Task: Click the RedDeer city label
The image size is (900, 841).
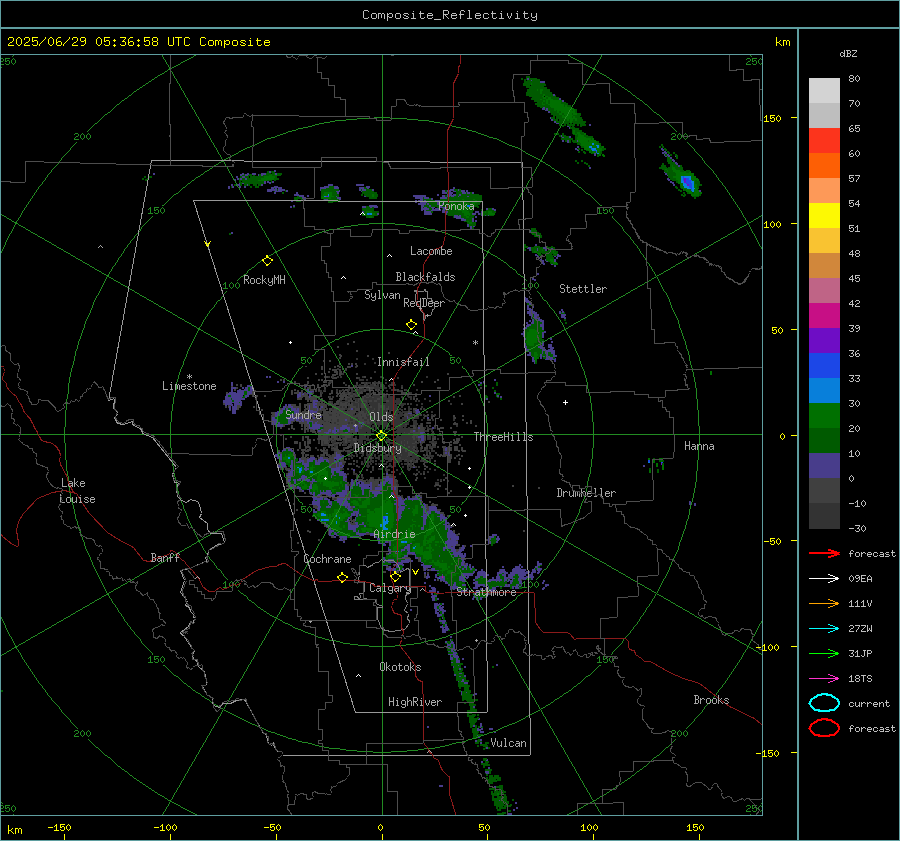Action: coord(424,303)
